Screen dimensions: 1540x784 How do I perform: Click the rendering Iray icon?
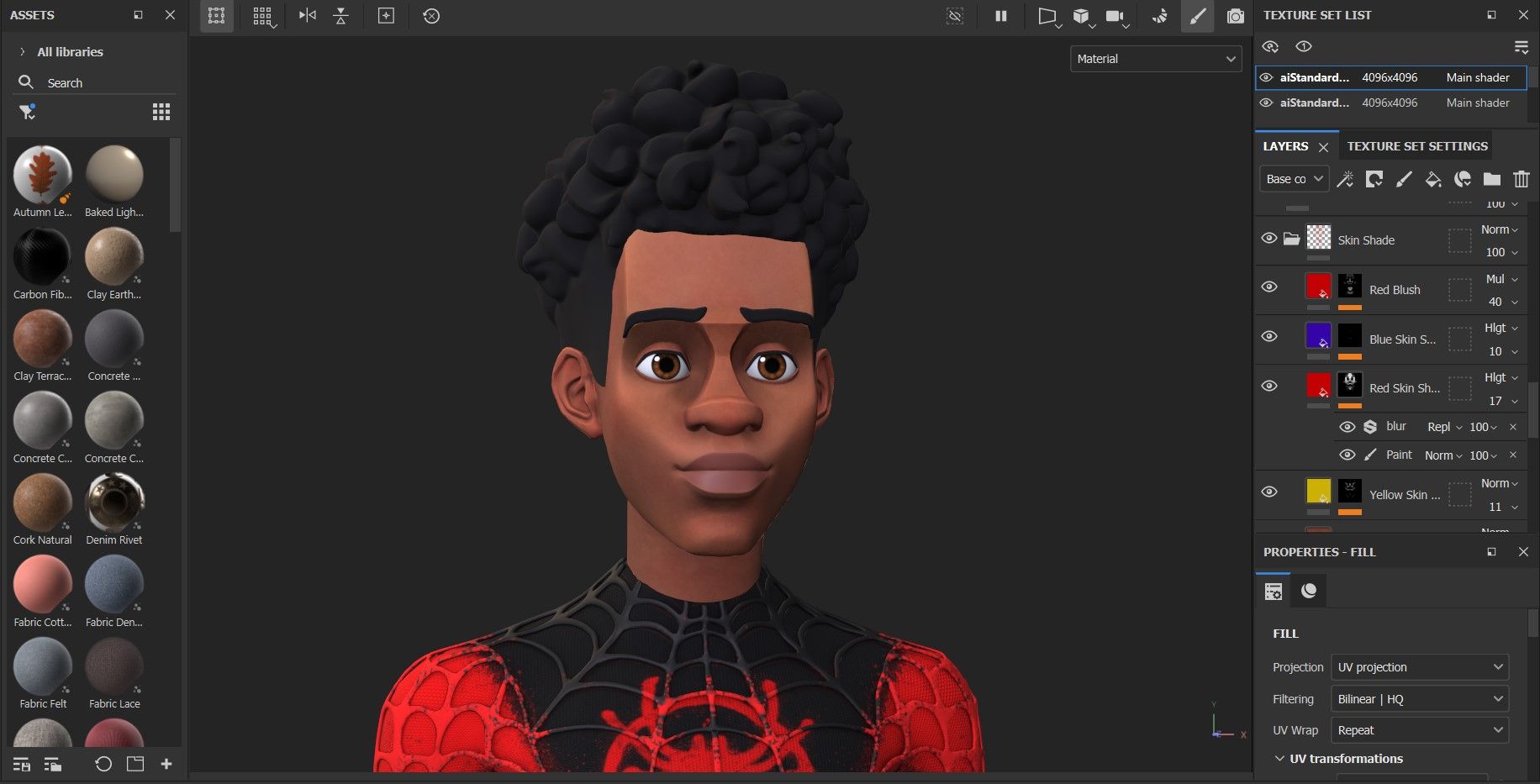click(1160, 16)
